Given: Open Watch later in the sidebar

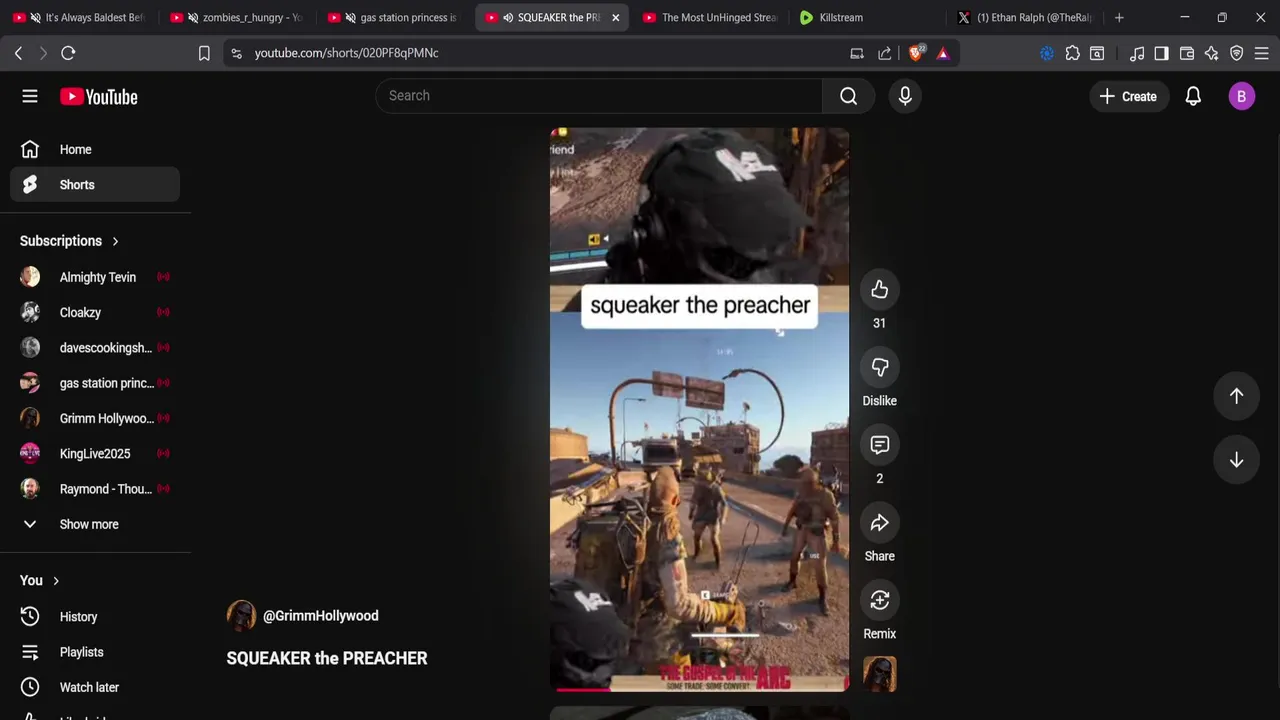Looking at the screenshot, I should pos(95,687).
